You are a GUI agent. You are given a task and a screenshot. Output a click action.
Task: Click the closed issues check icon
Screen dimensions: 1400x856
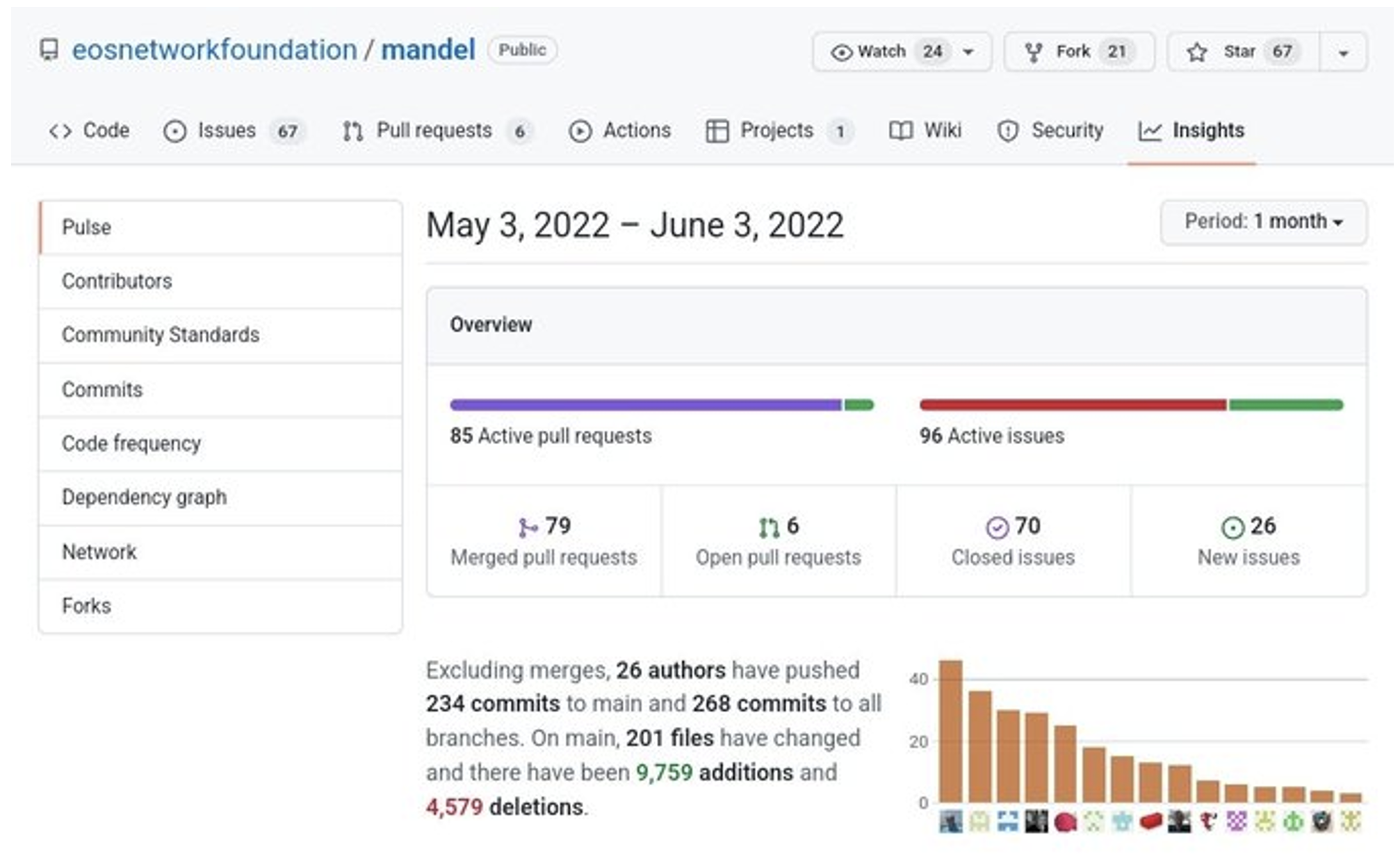click(x=997, y=528)
